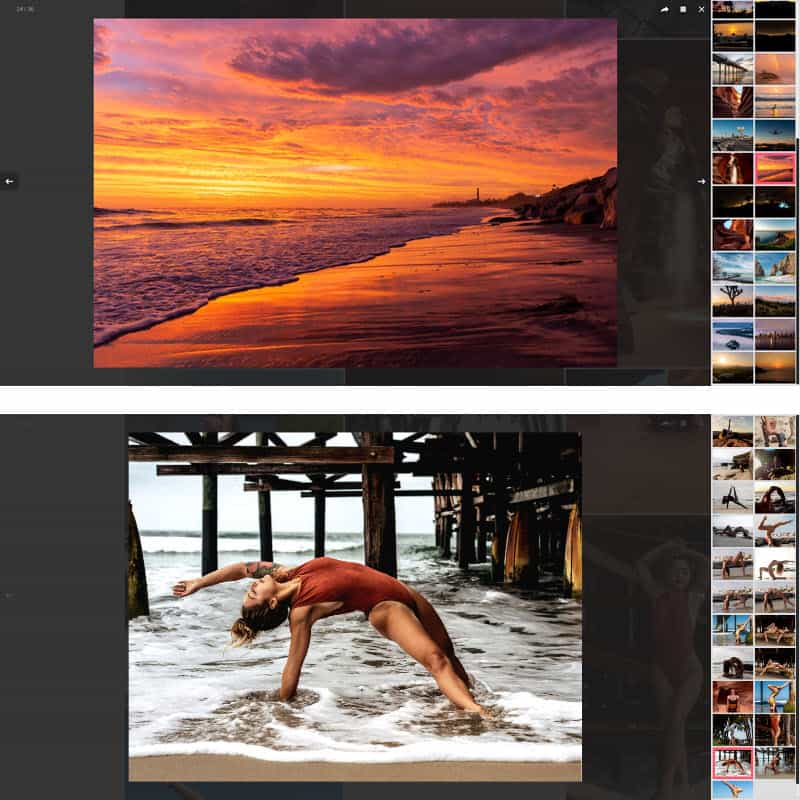
Task: Open the city skyline at dusk thumbnail
Action: [775, 334]
